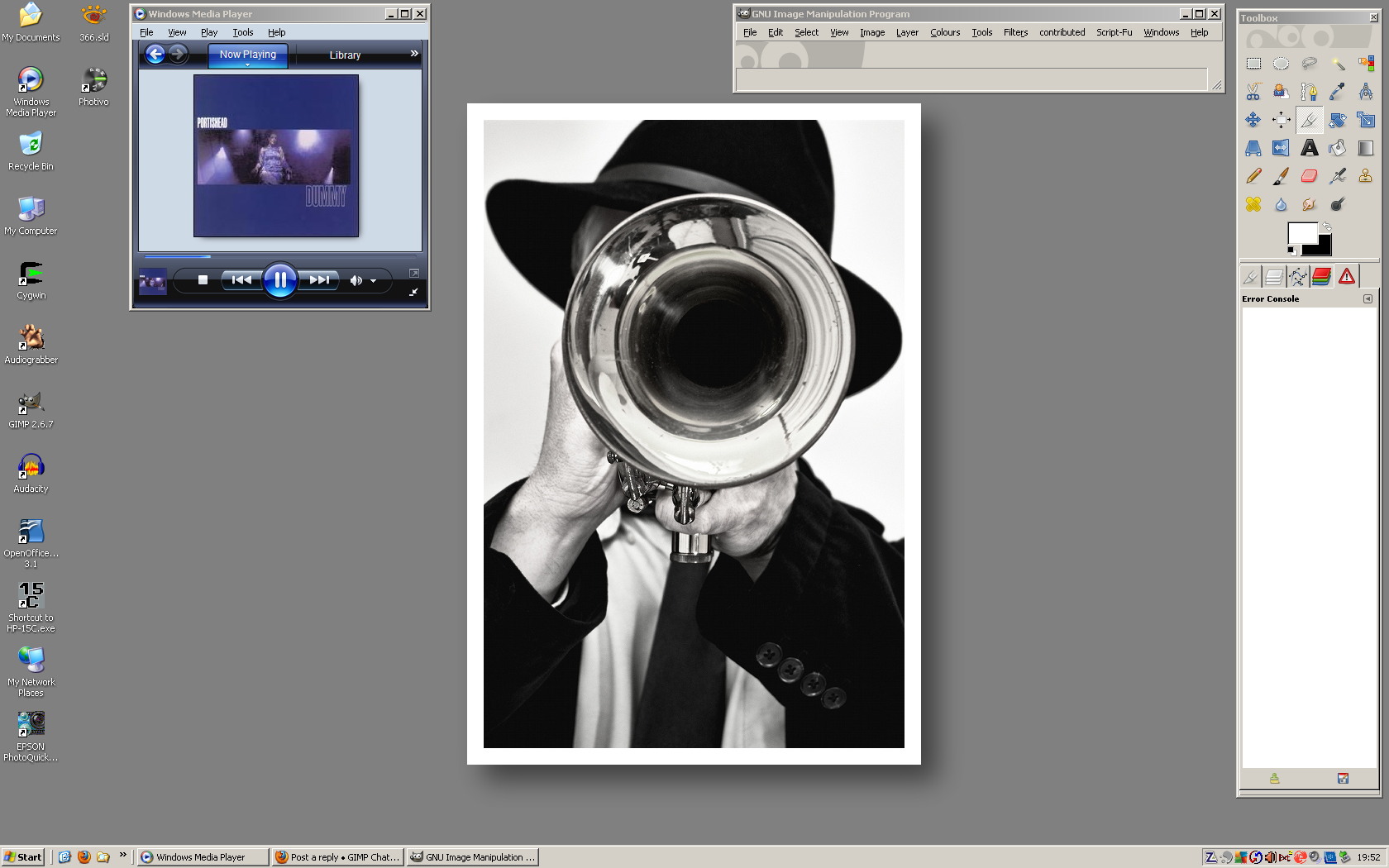Viewport: 1389px width, 868px height.
Task: Select the Bucket Fill tool
Action: click(1337, 148)
